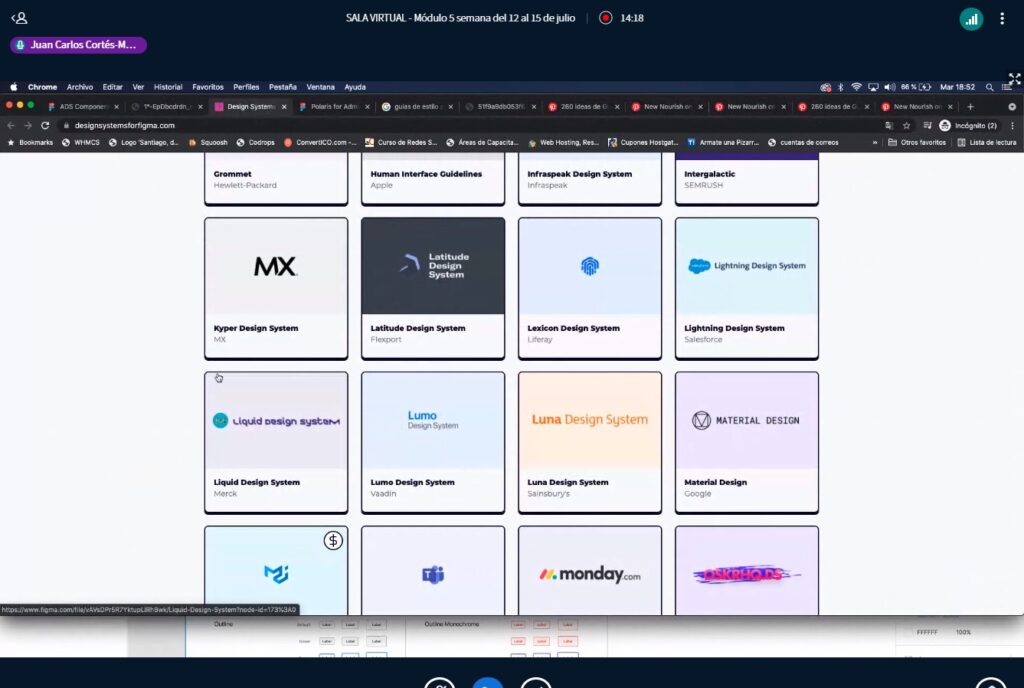Viewport: 1024px width, 688px height.
Task: Close the Design Systems tab
Action: 284,106
